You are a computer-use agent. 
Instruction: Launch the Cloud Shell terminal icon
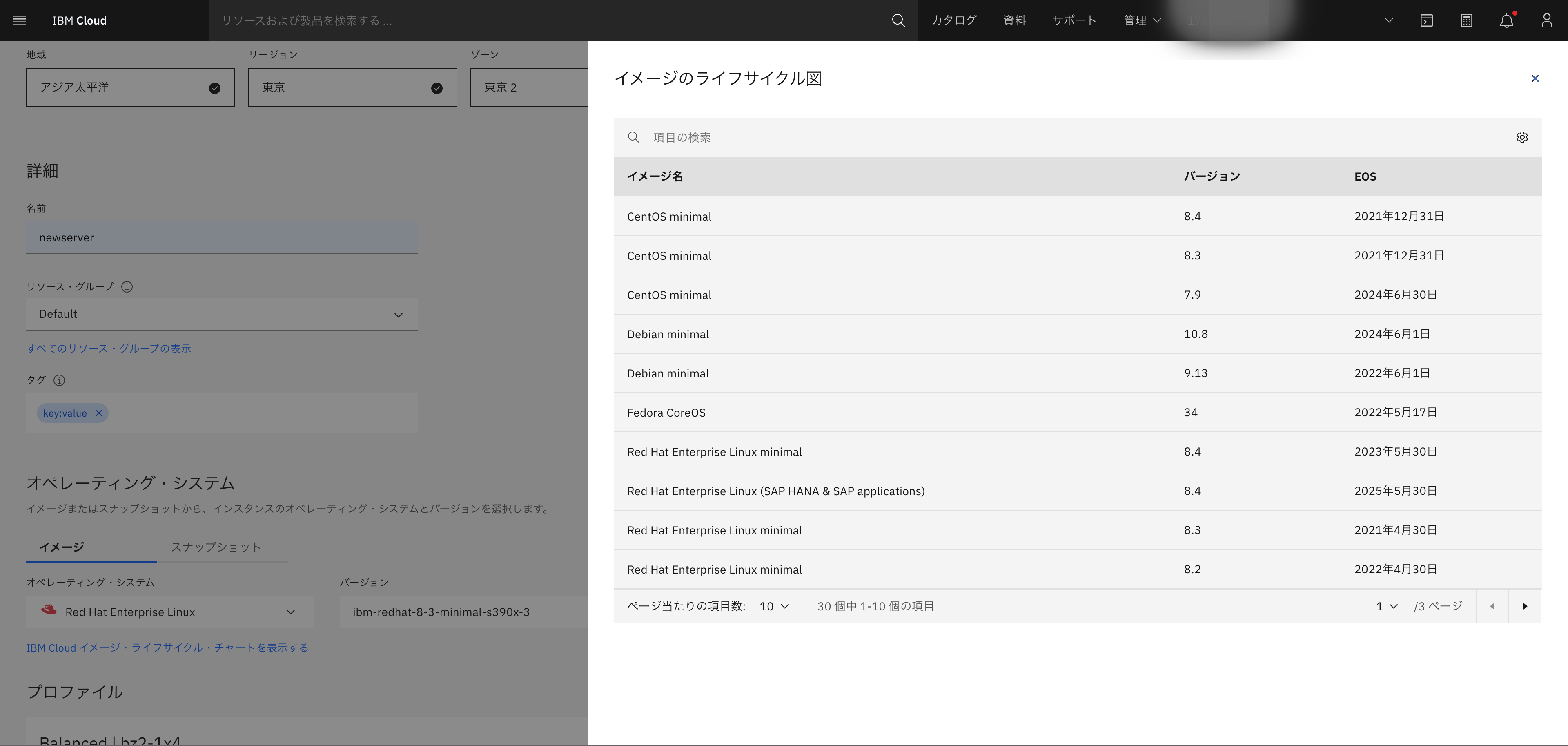pyautogui.click(x=1426, y=20)
